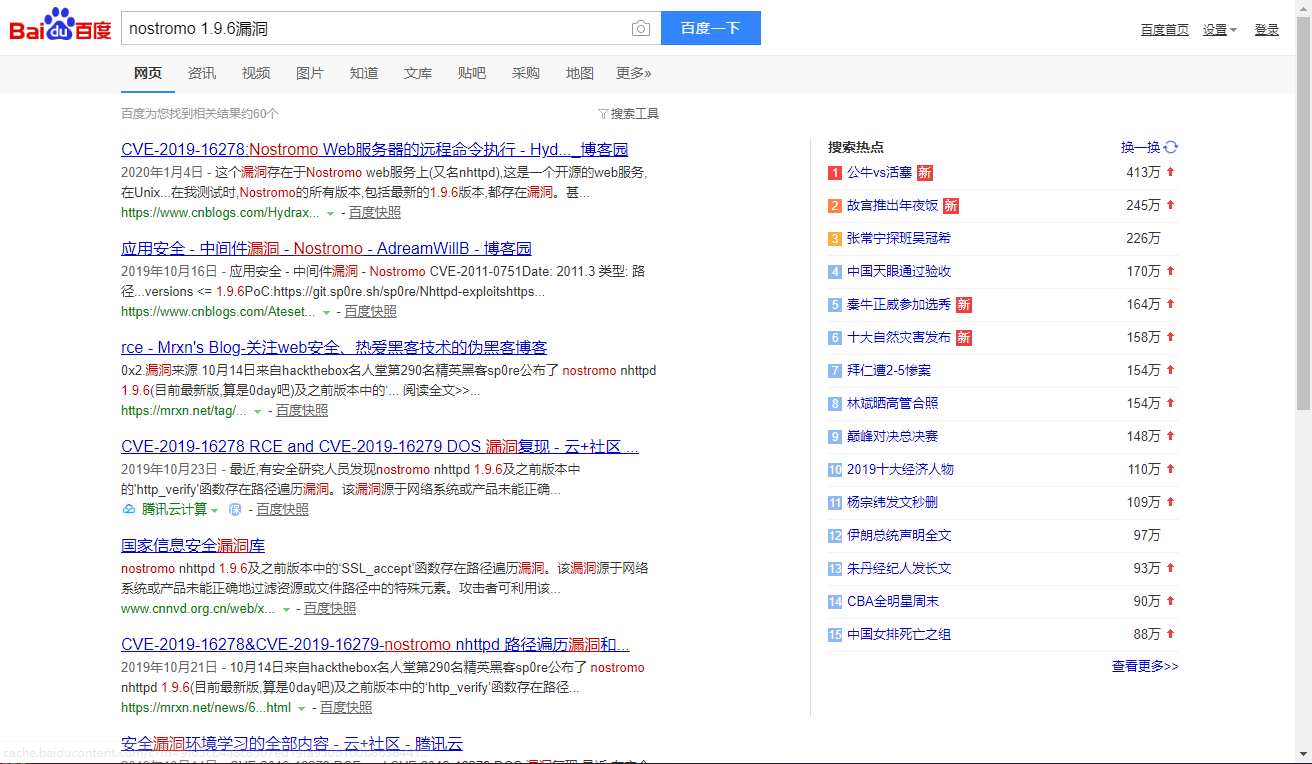Screen dimensions: 1312x764
Task: Open the 百度首页 link
Action: (x=1165, y=30)
